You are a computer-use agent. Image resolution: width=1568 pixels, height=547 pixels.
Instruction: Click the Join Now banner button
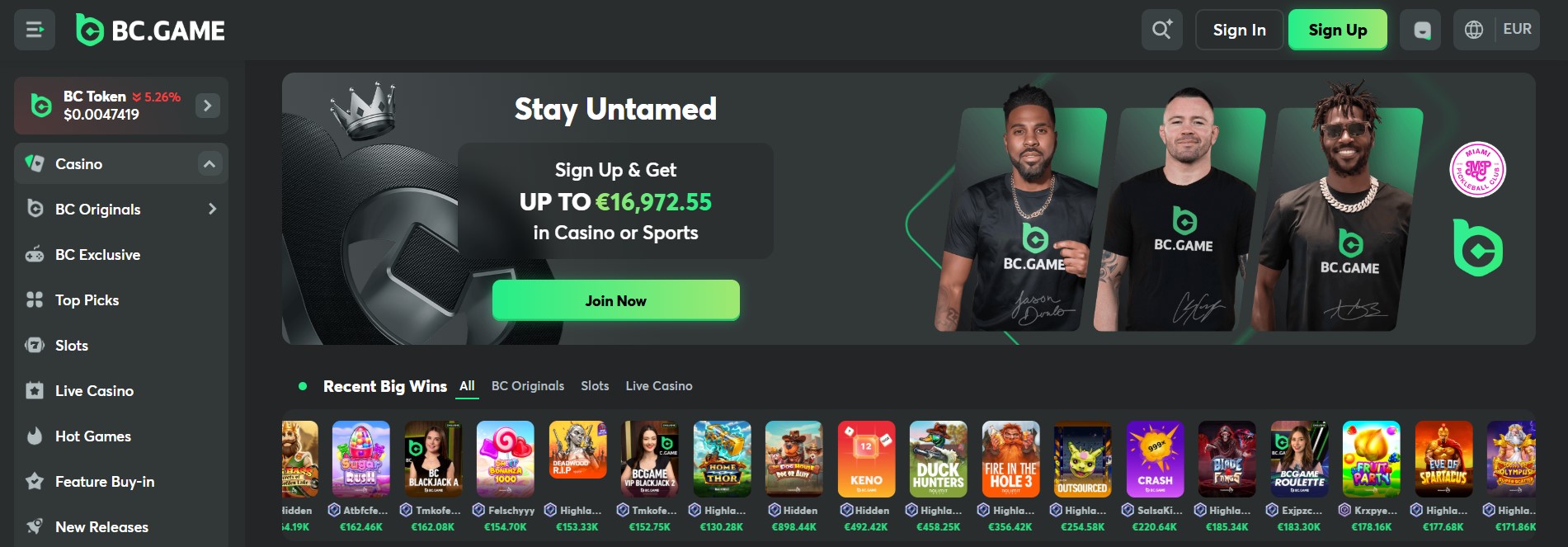[616, 300]
